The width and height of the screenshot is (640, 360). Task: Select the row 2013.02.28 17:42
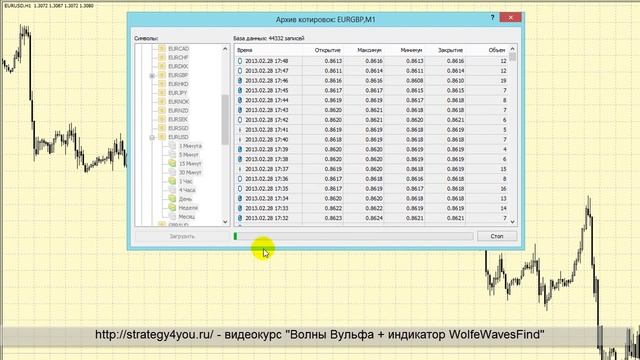click(x=372, y=120)
